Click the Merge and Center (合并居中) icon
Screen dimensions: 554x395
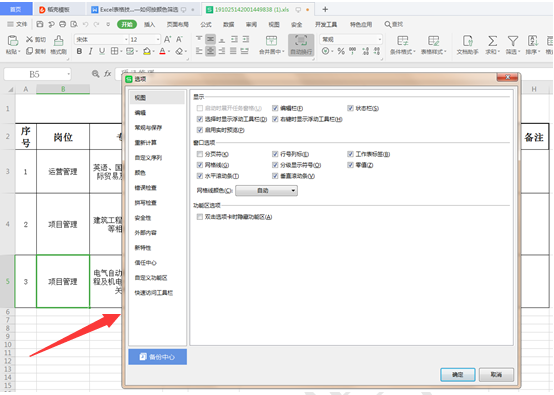271,40
